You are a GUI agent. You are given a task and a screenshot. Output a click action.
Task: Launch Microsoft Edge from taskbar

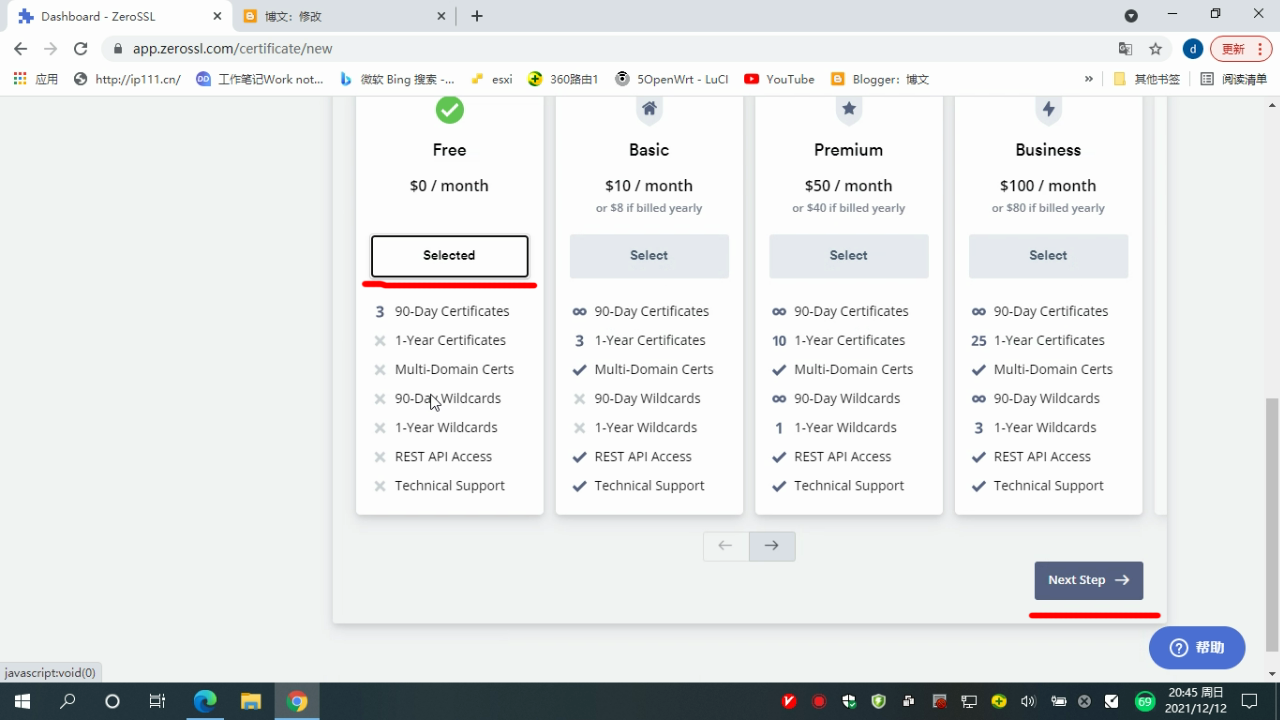(x=205, y=701)
